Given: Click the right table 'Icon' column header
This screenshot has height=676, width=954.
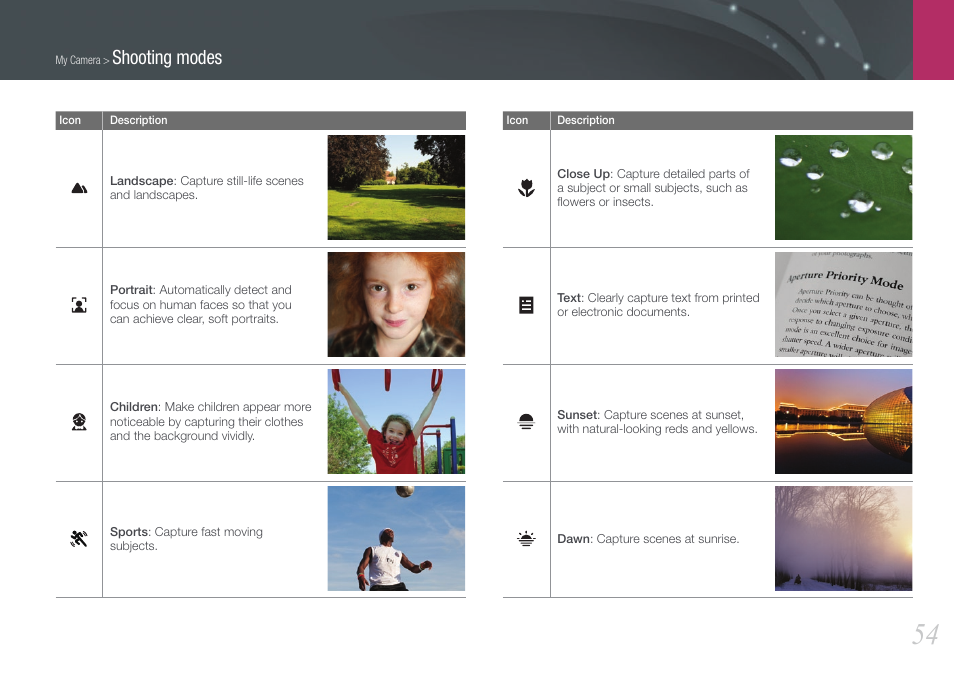Looking at the screenshot, I should click(x=517, y=120).
